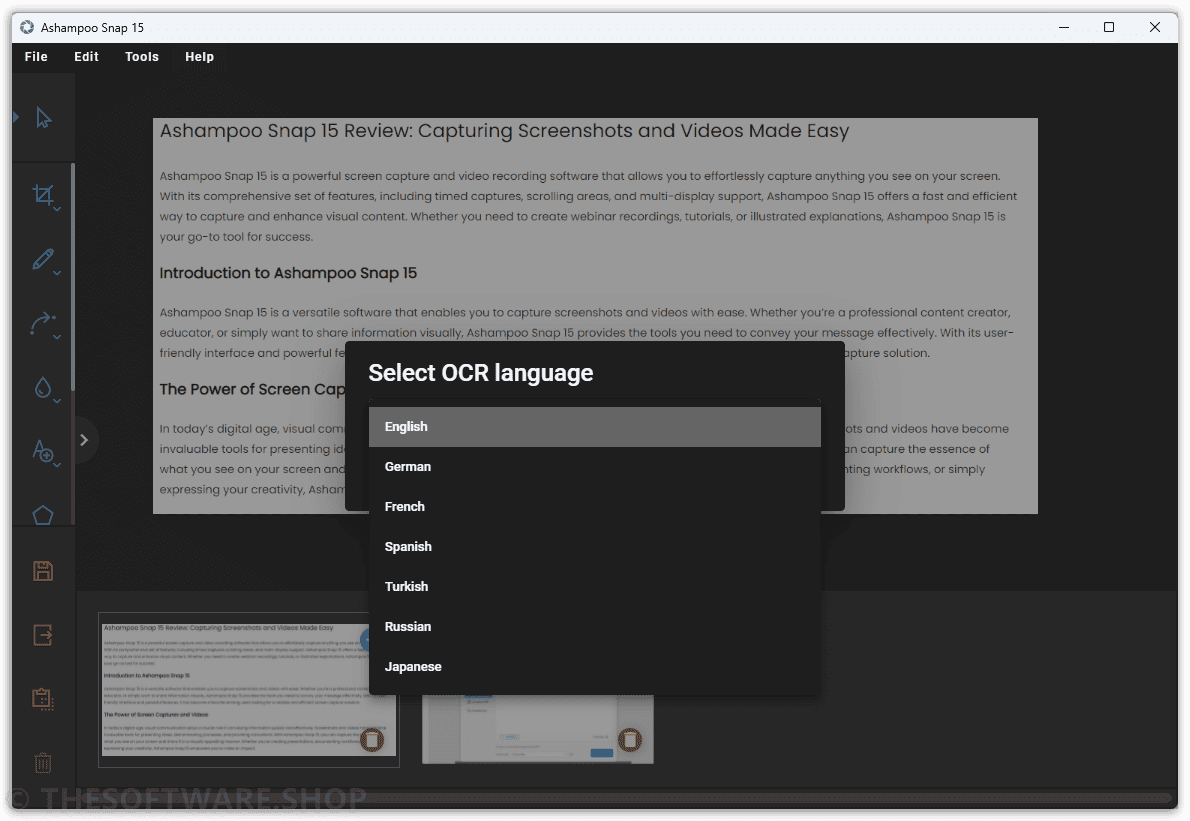Screen dimensions: 1190x821
Task: Pick the Pencil drawing tool
Action: [42, 259]
